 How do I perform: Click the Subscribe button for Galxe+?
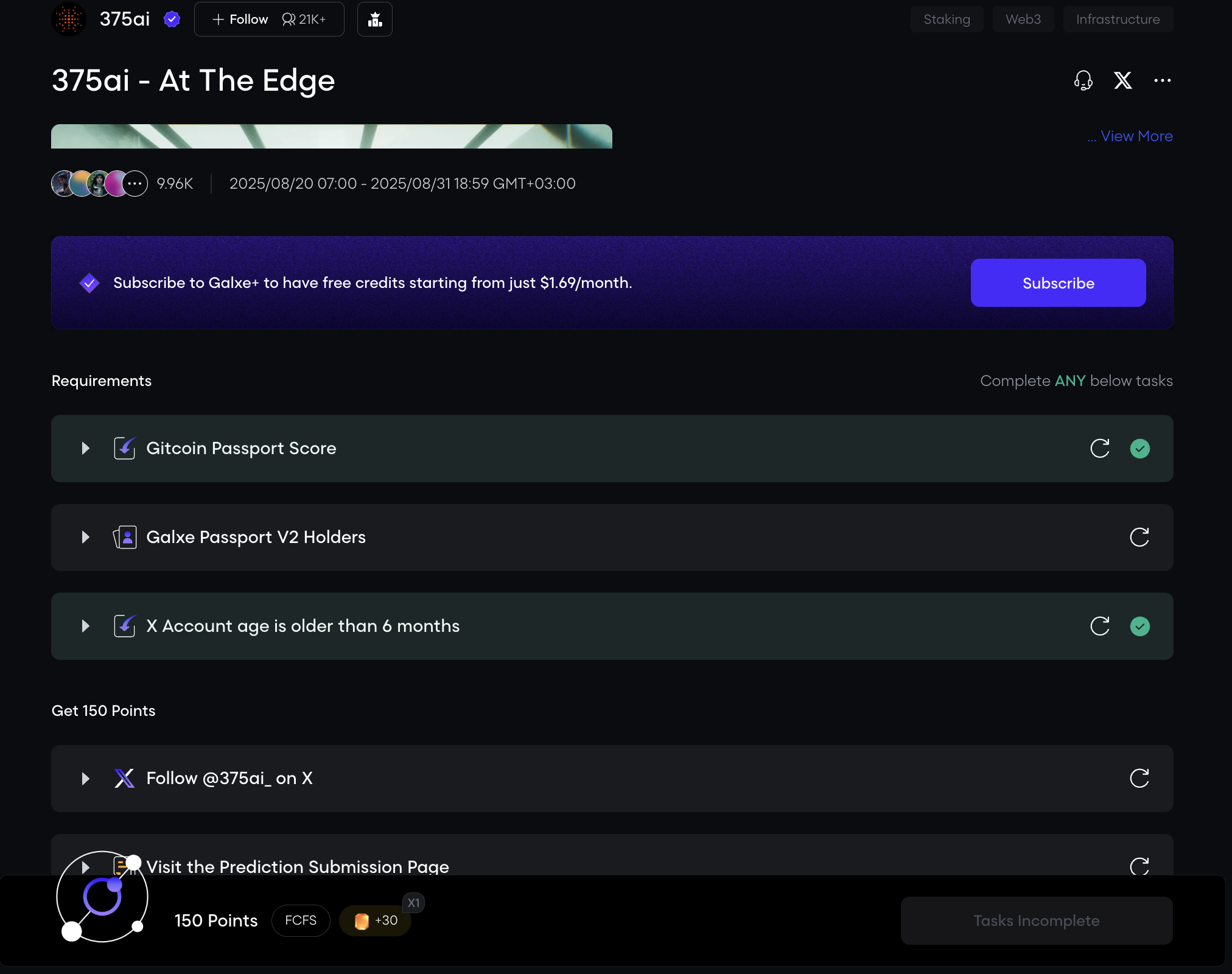tap(1058, 283)
